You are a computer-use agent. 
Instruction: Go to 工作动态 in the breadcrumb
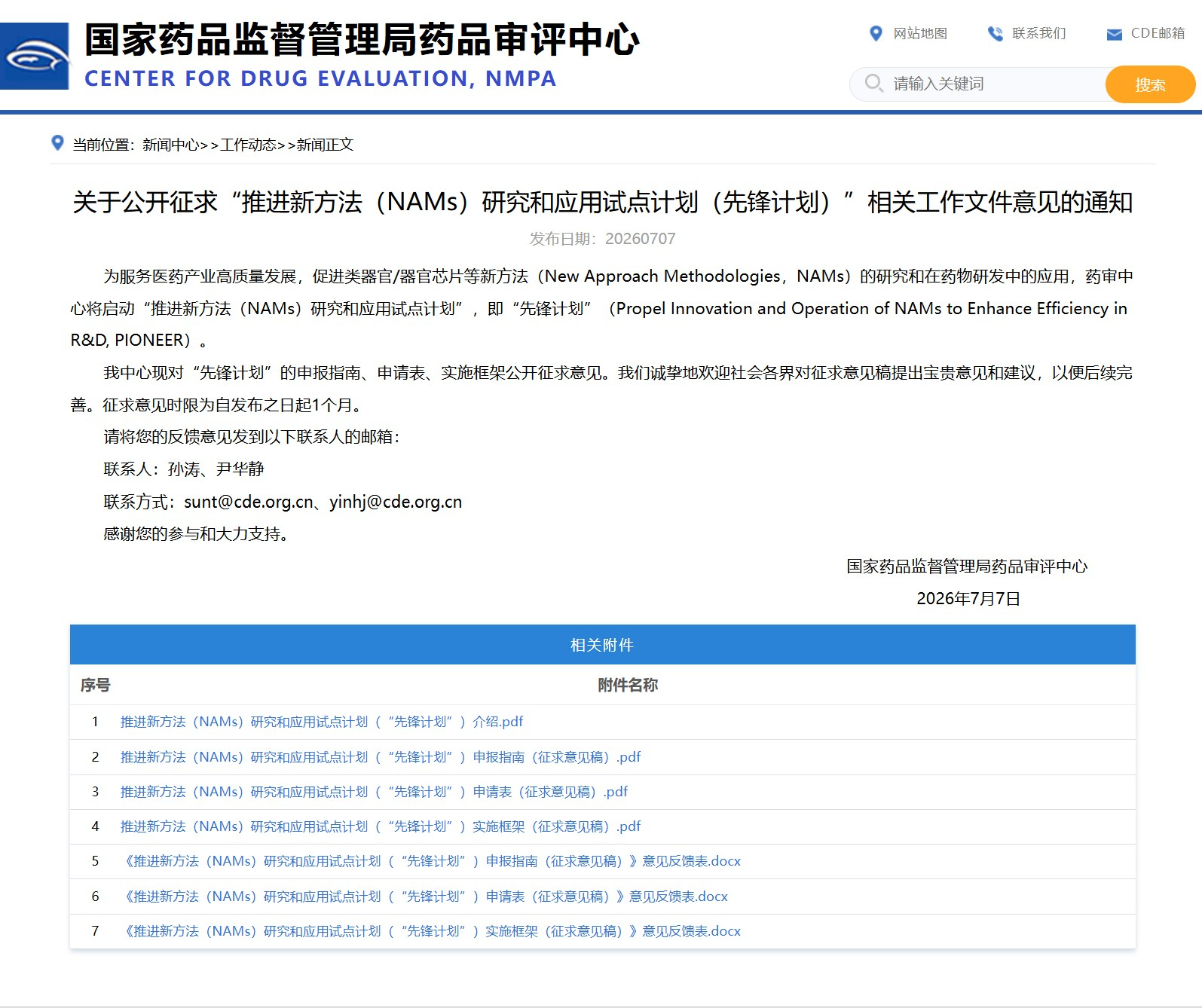pyautogui.click(x=248, y=145)
